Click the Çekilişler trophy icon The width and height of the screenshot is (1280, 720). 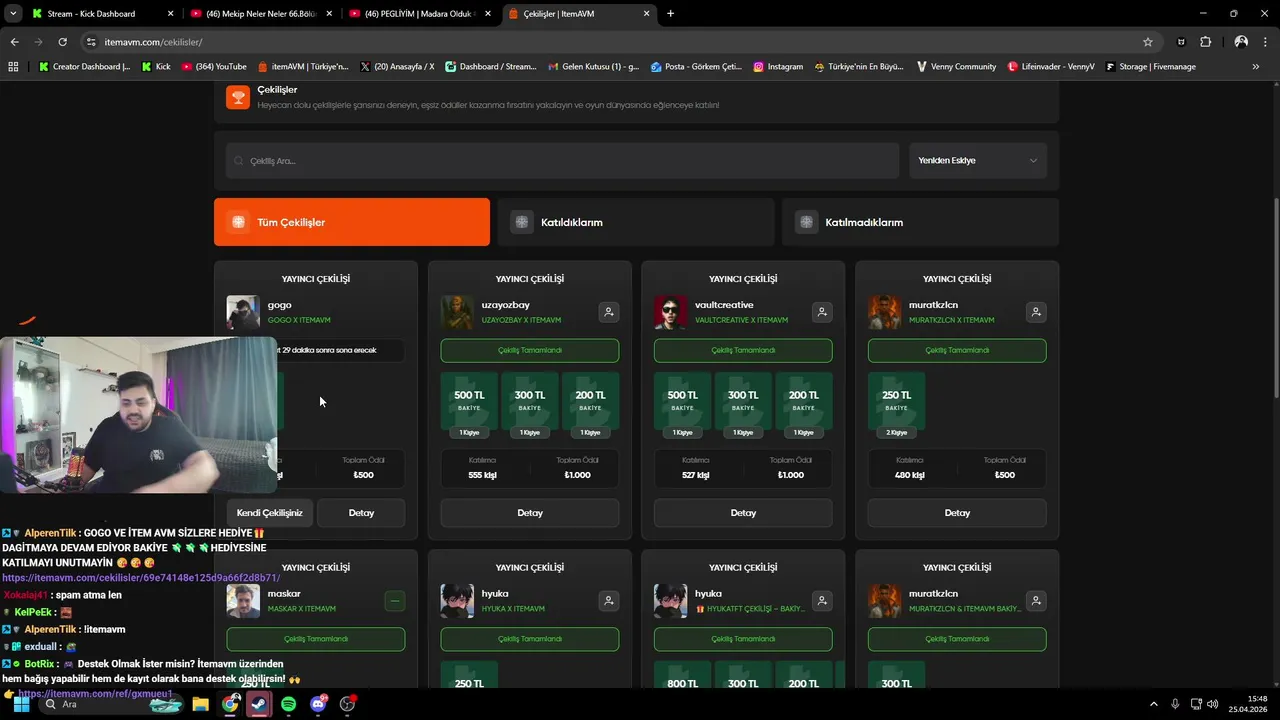pos(238,97)
